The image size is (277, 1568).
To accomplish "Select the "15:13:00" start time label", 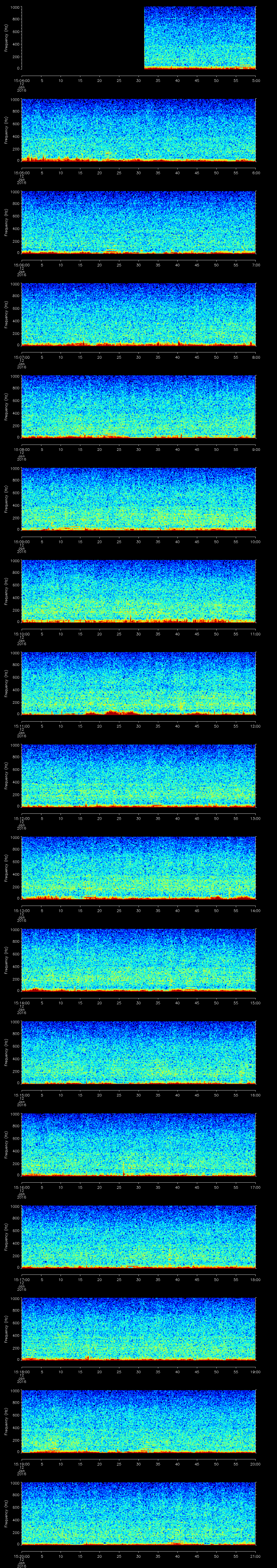I will 21,910.
